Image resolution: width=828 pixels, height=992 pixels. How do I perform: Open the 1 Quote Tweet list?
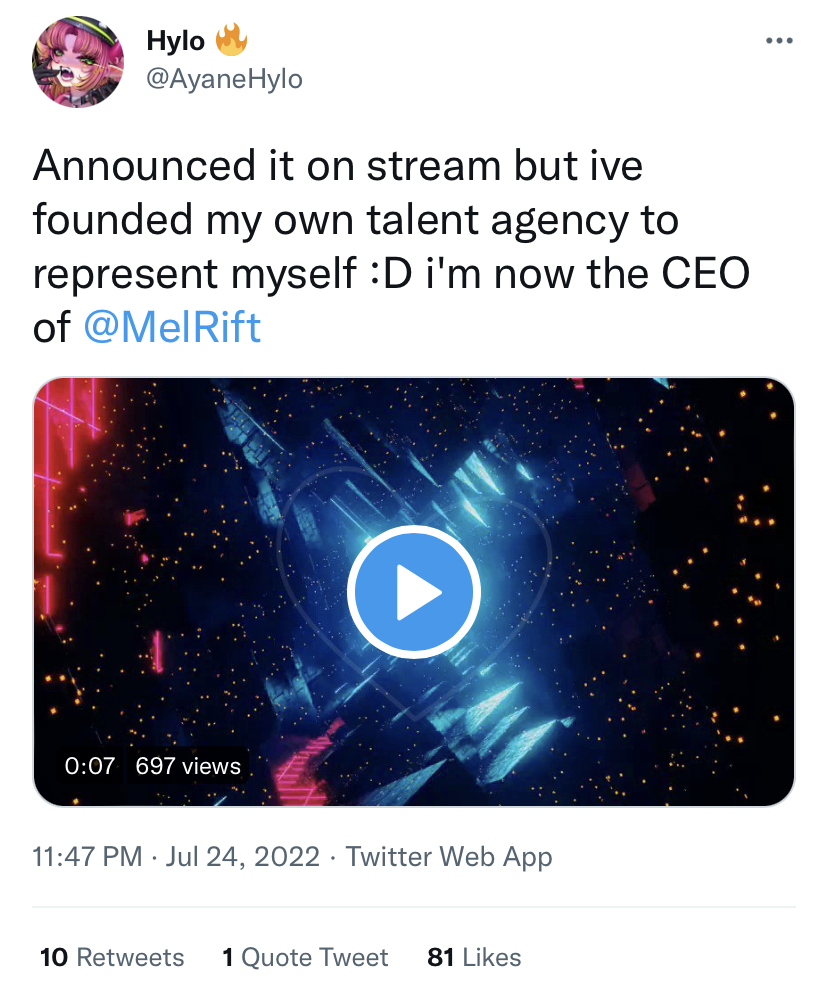(x=305, y=957)
